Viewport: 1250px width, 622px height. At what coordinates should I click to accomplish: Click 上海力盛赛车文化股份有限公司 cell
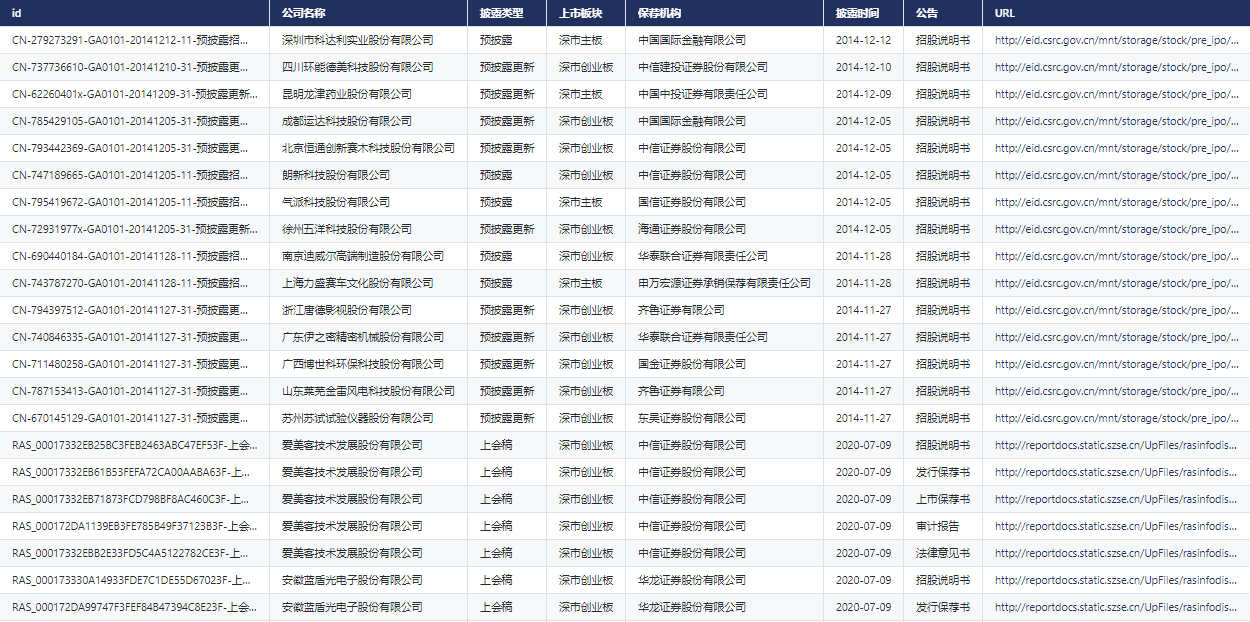pos(358,283)
